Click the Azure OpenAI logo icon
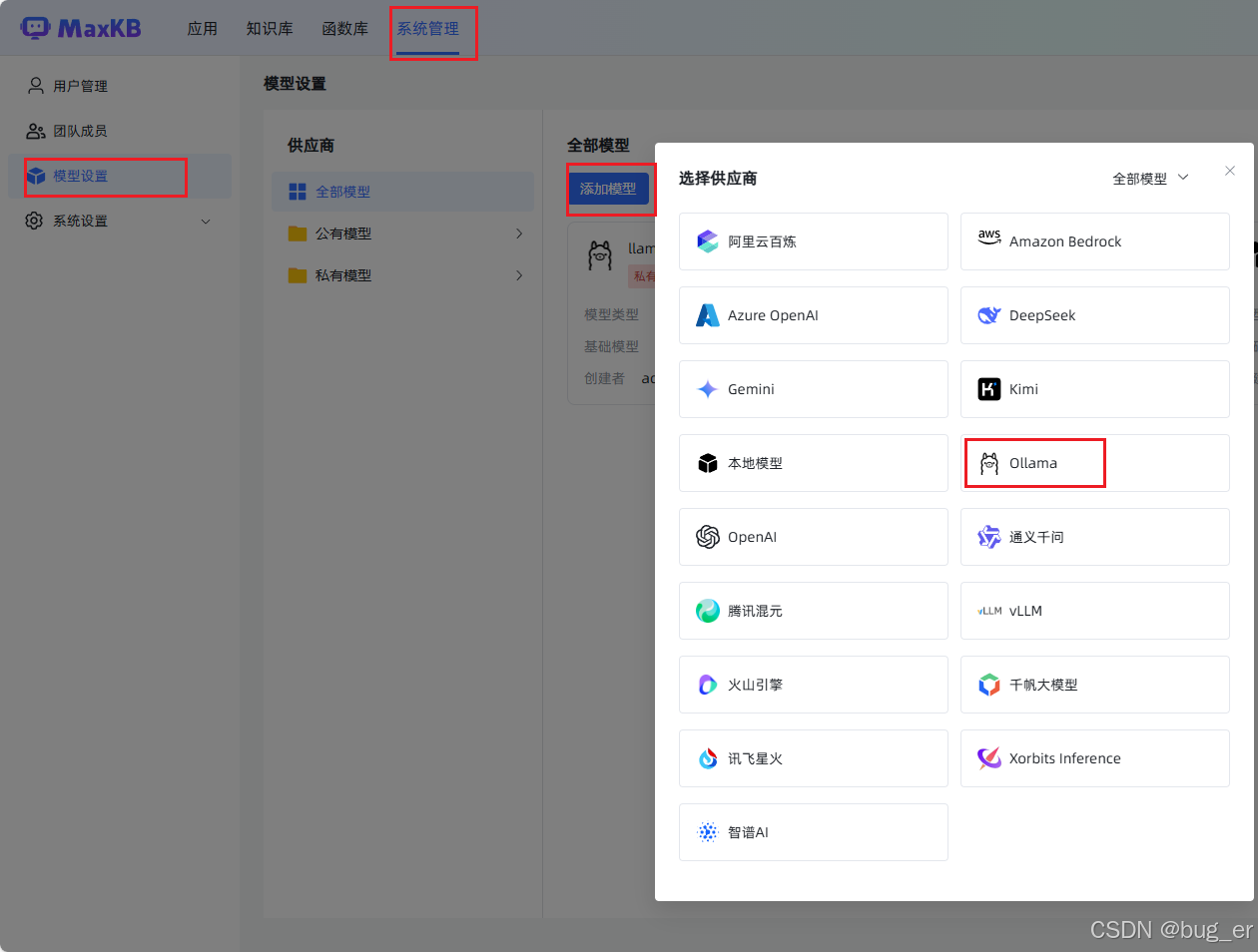1258x952 pixels. [708, 315]
